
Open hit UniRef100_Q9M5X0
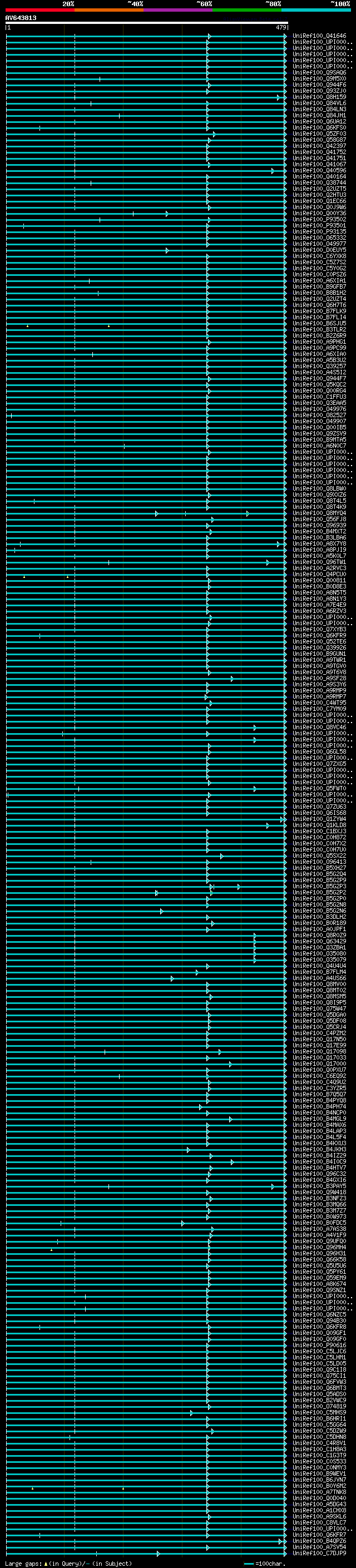[319, 78]
